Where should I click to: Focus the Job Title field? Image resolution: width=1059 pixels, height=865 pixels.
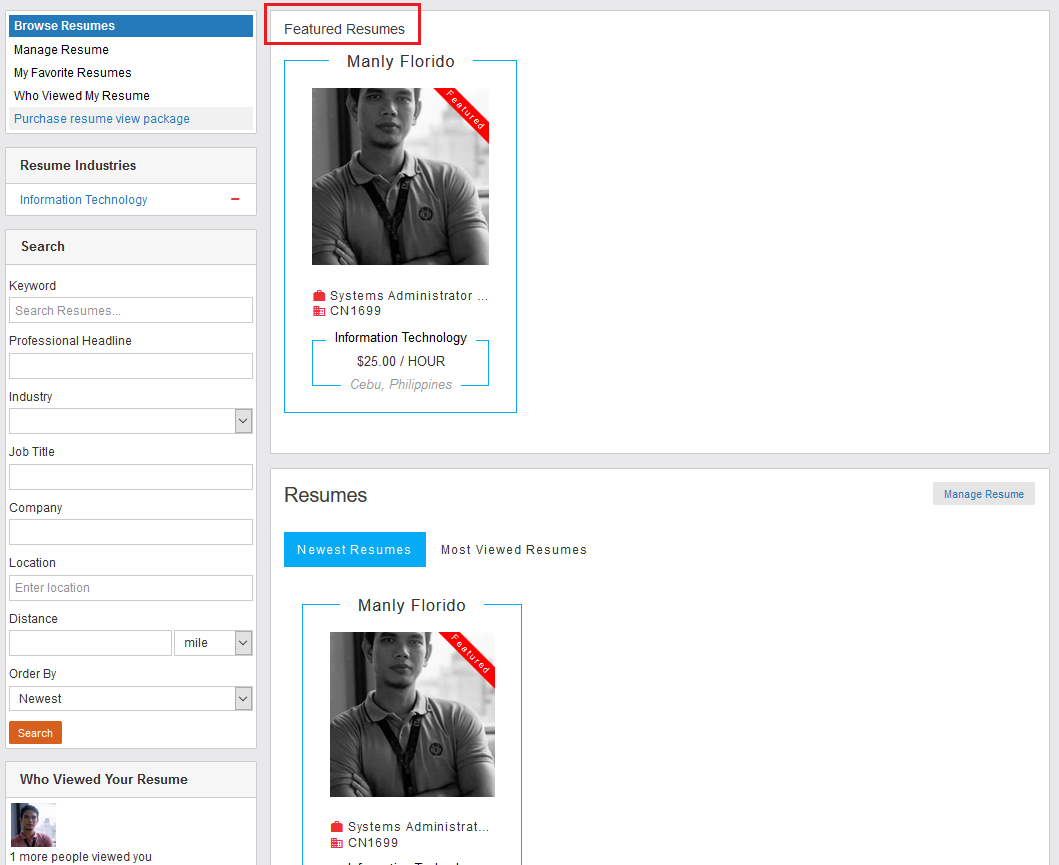[x=131, y=477]
